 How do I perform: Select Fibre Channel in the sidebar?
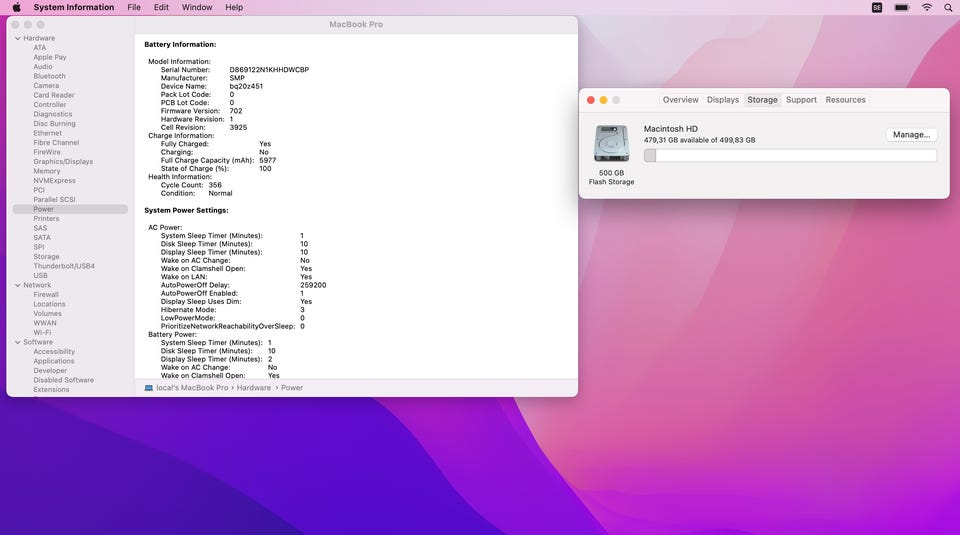click(x=56, y=143)
